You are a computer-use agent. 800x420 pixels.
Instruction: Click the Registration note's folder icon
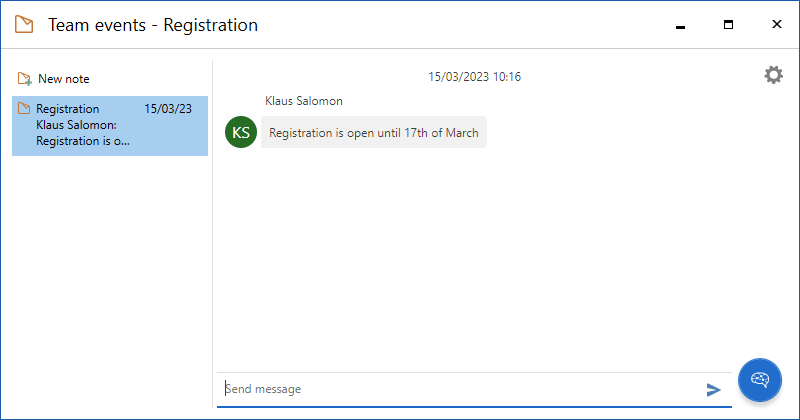24,108
